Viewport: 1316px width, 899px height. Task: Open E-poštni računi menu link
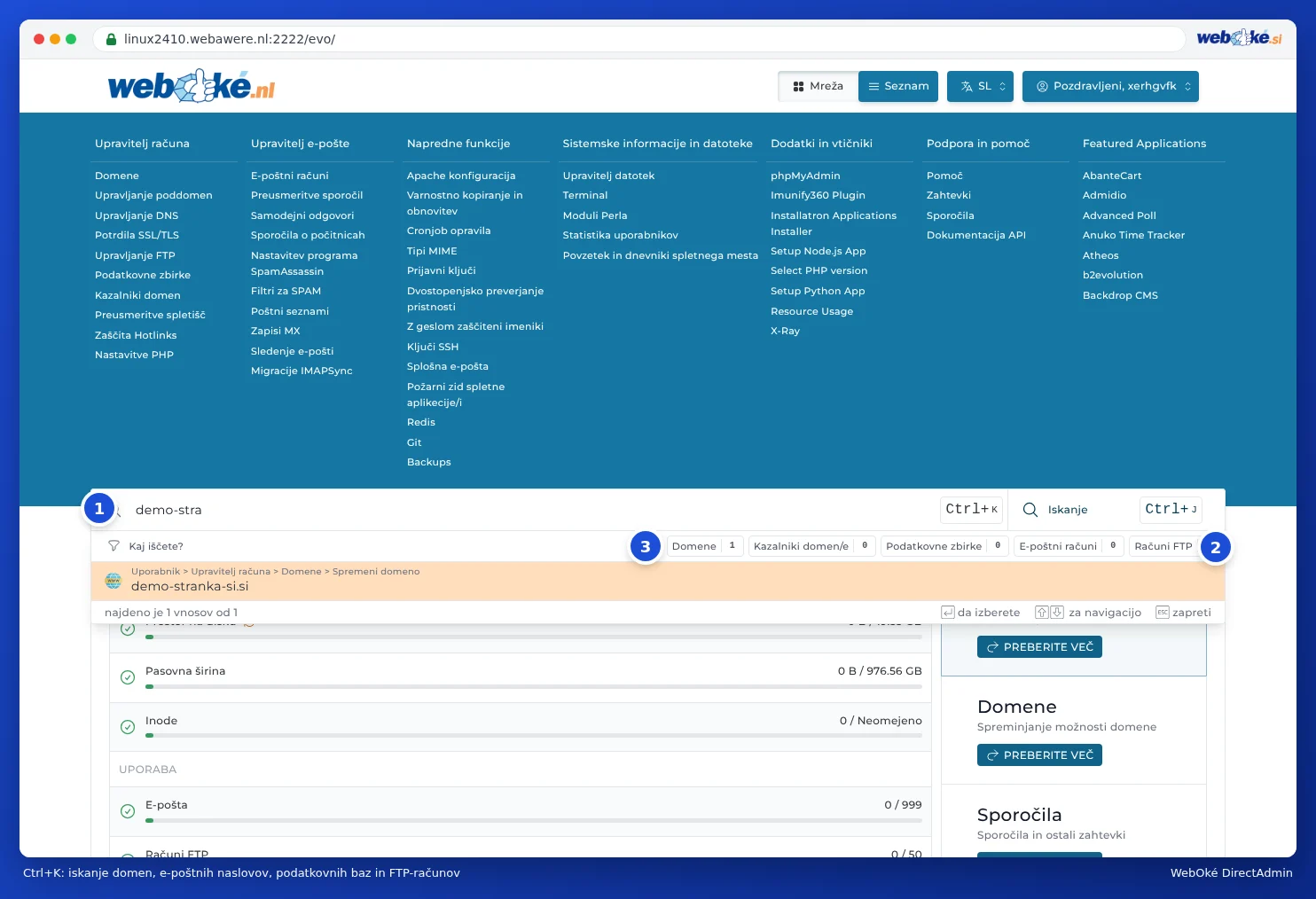(289, 176)
